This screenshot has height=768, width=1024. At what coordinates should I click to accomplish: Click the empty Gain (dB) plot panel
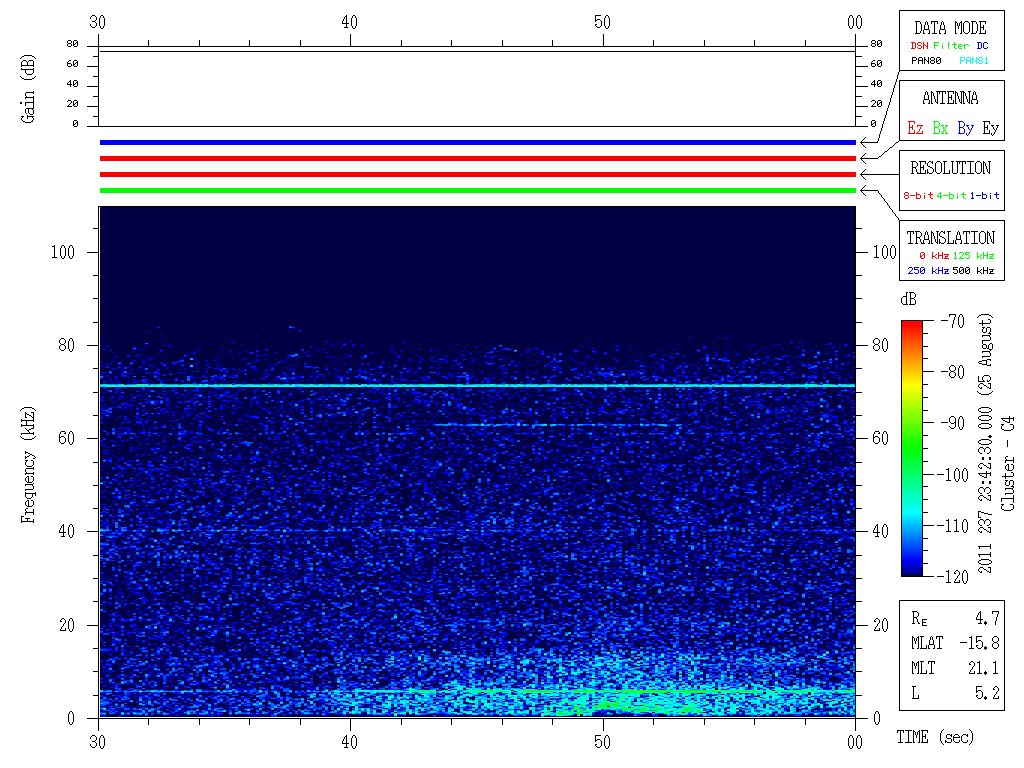478,88
